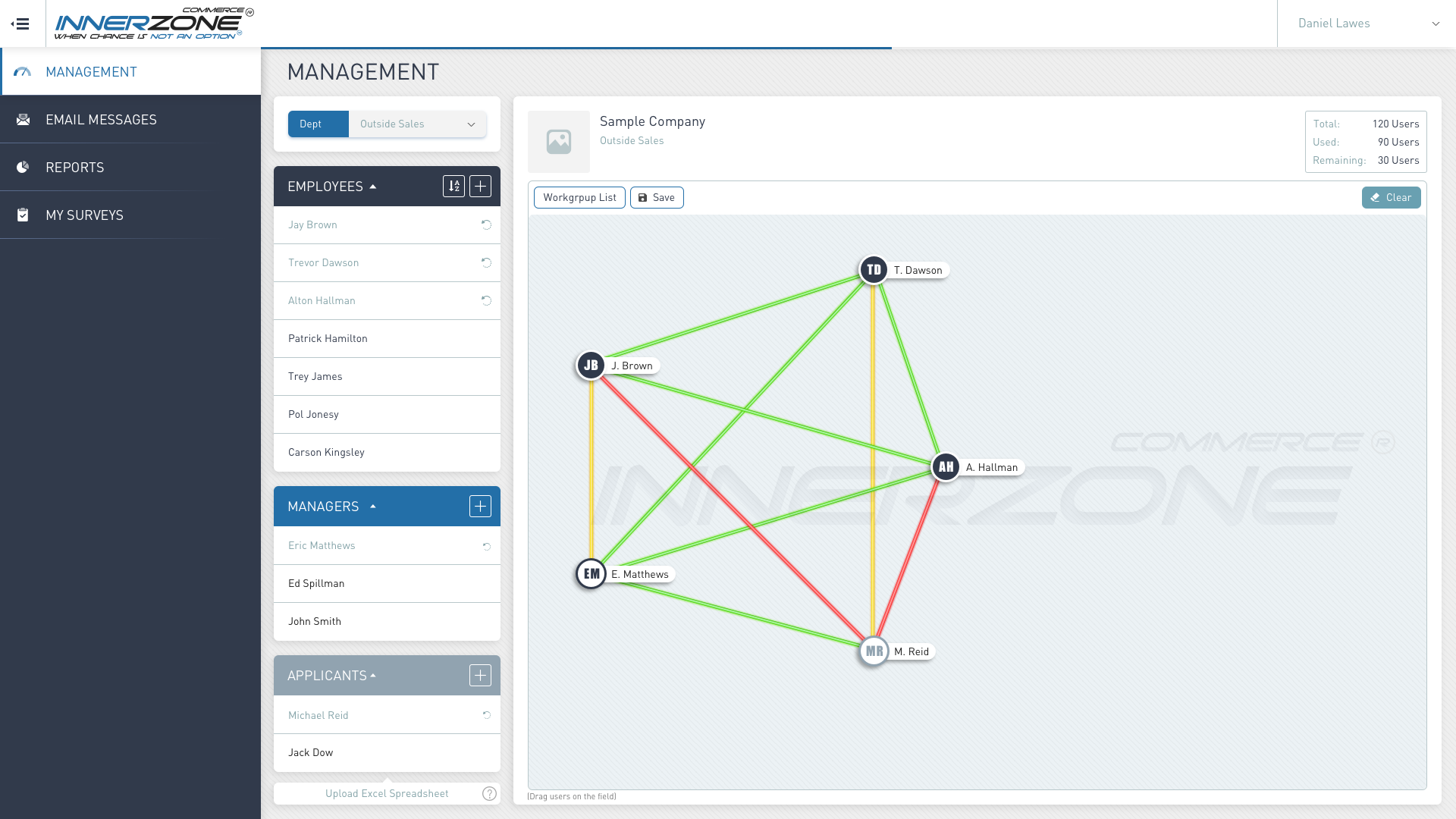Click the plus icon in the Applicants header
This screenshot has width=1456, height=819.
point(480,676)
